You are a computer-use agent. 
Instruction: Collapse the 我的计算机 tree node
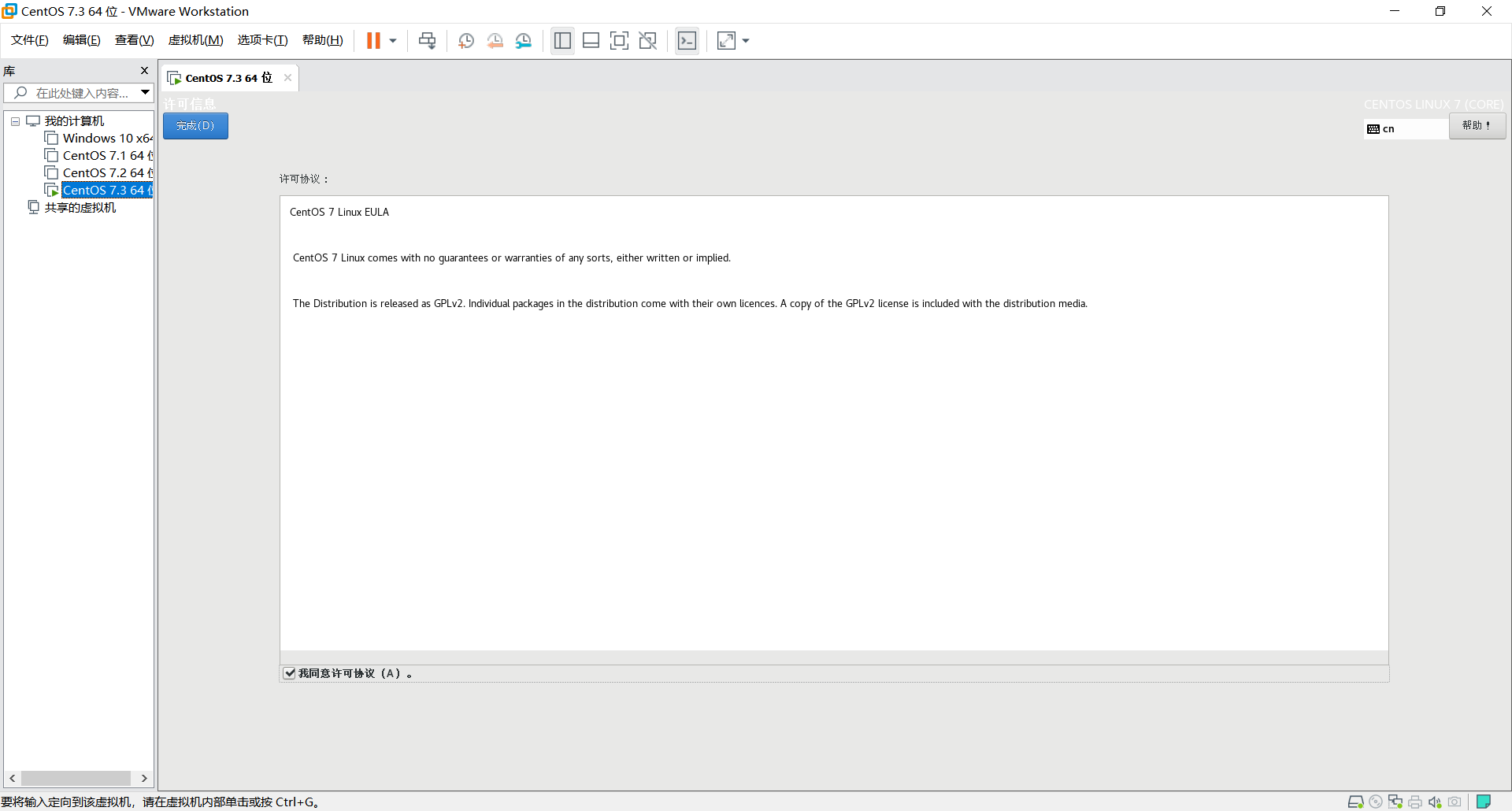click(x=15, y=121)
